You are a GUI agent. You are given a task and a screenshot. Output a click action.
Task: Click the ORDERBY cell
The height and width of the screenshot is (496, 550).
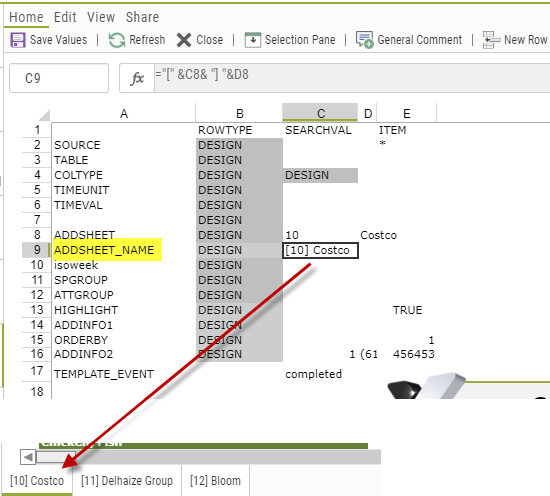123,340
